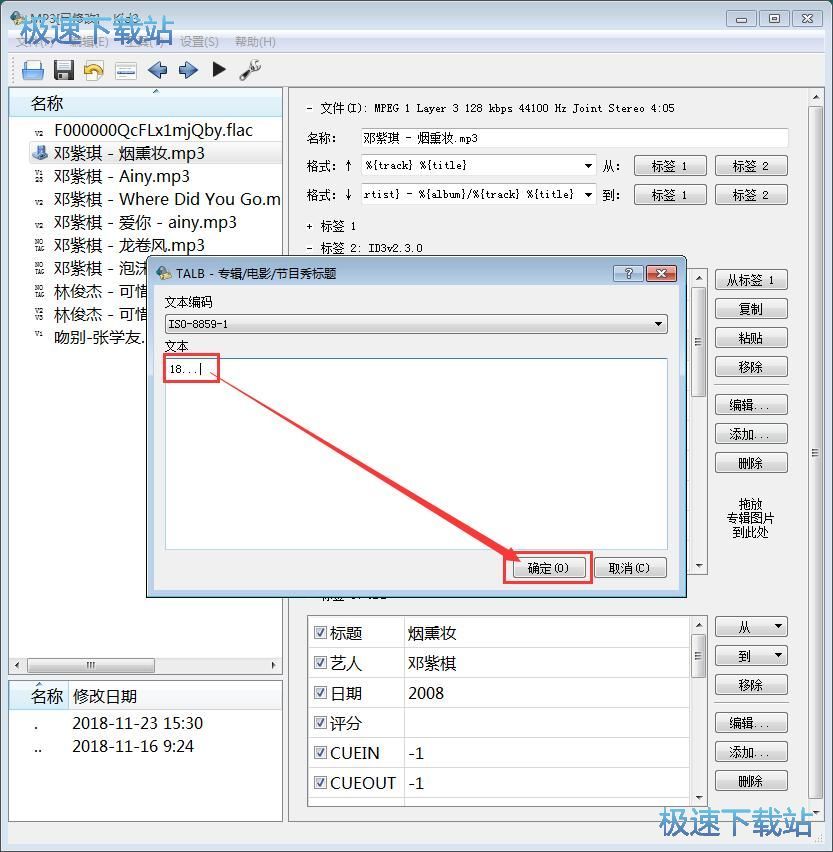Click 取消(C) to cancel dialog
833x852 pixels.
630,568
